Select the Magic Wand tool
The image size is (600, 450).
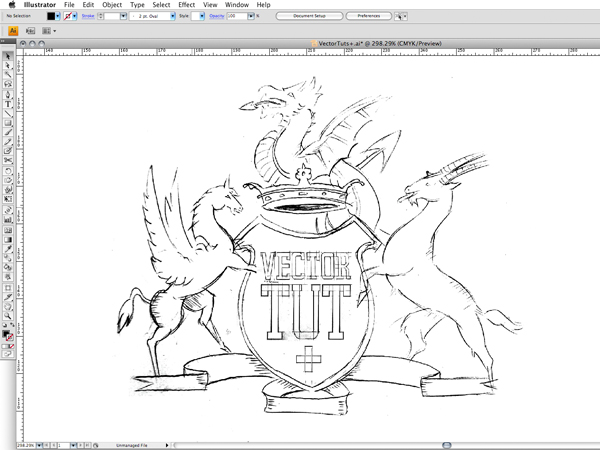click(8, 75)
